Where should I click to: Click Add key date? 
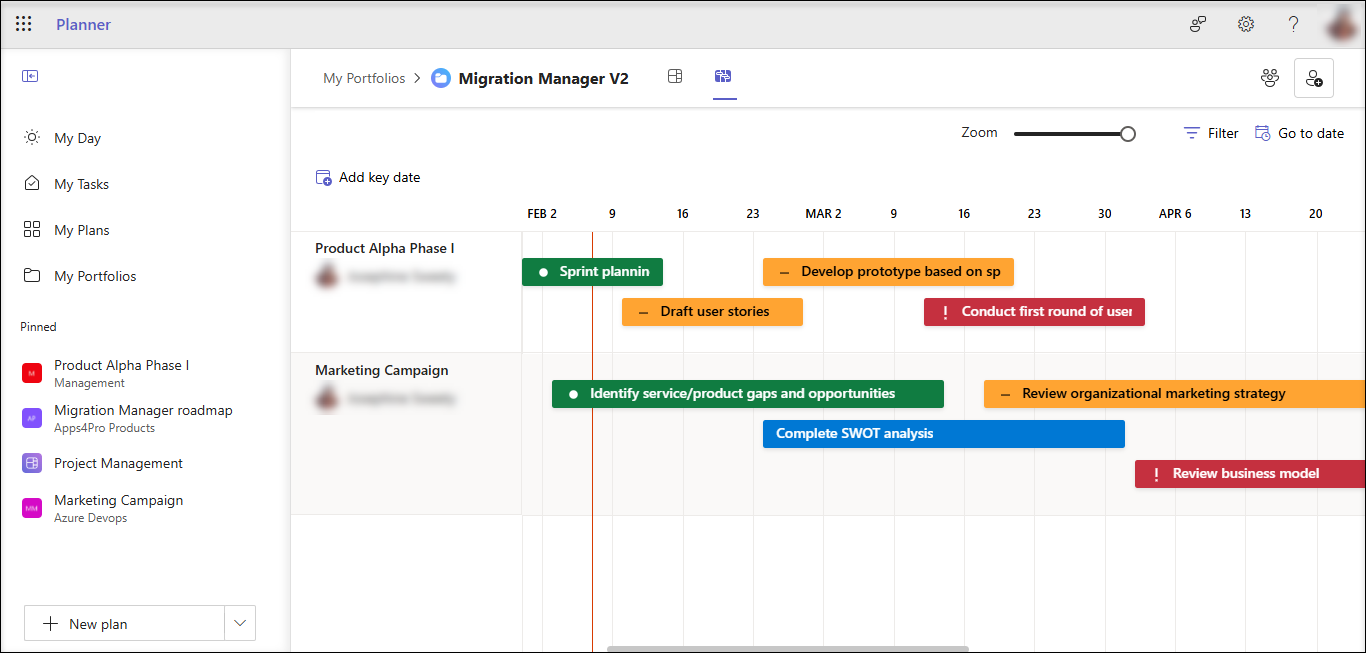[368, 176]
